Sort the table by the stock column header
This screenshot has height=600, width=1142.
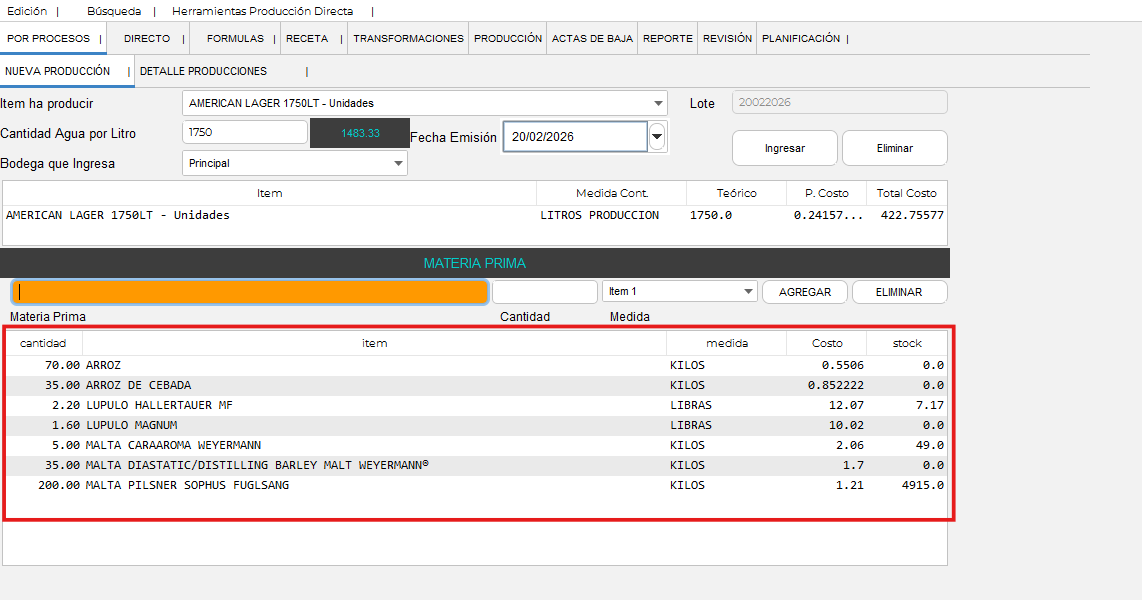(x=907, y=343)
